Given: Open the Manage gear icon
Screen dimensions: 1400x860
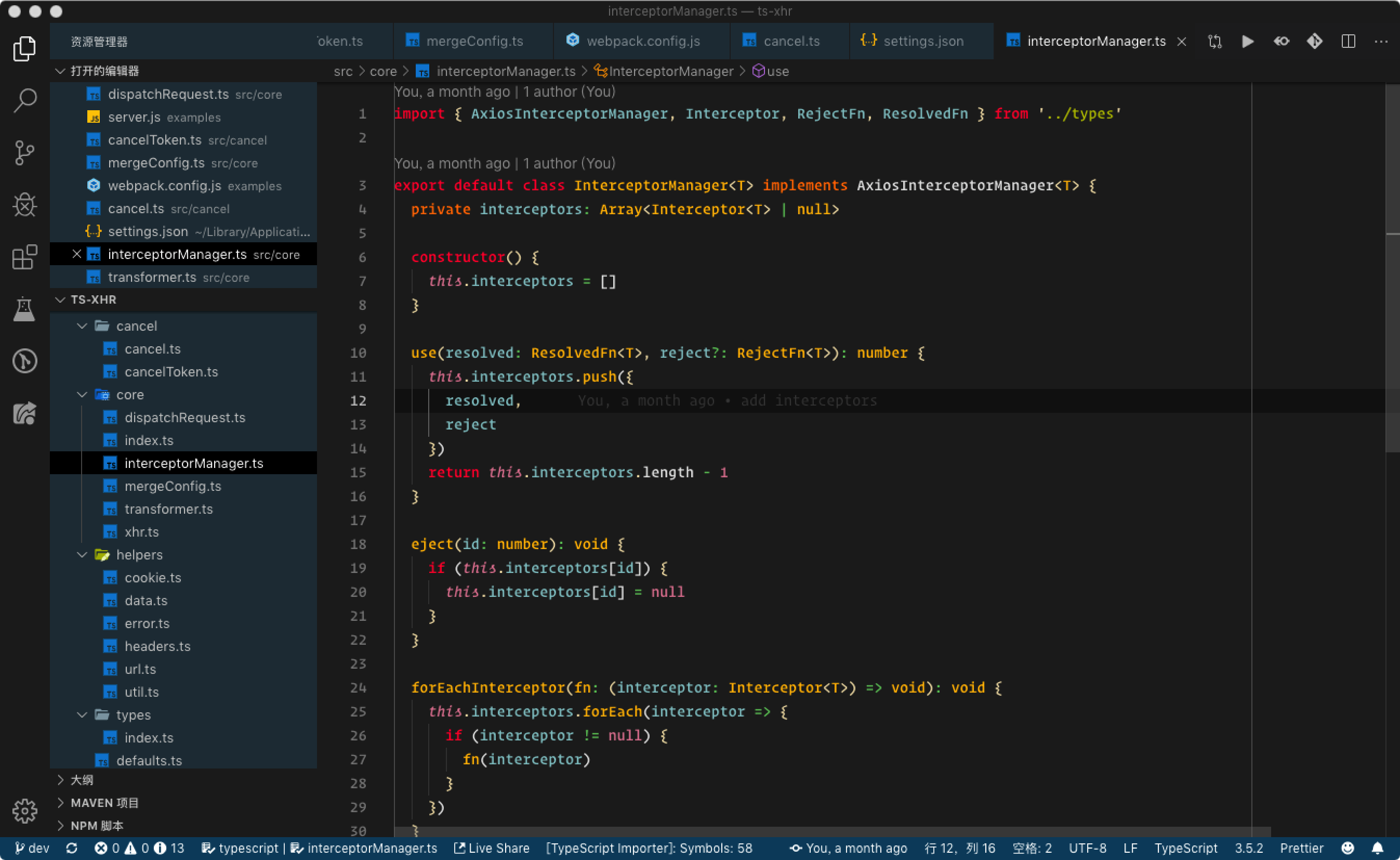Looking at the screenshot, I should (x=25, y=811).
